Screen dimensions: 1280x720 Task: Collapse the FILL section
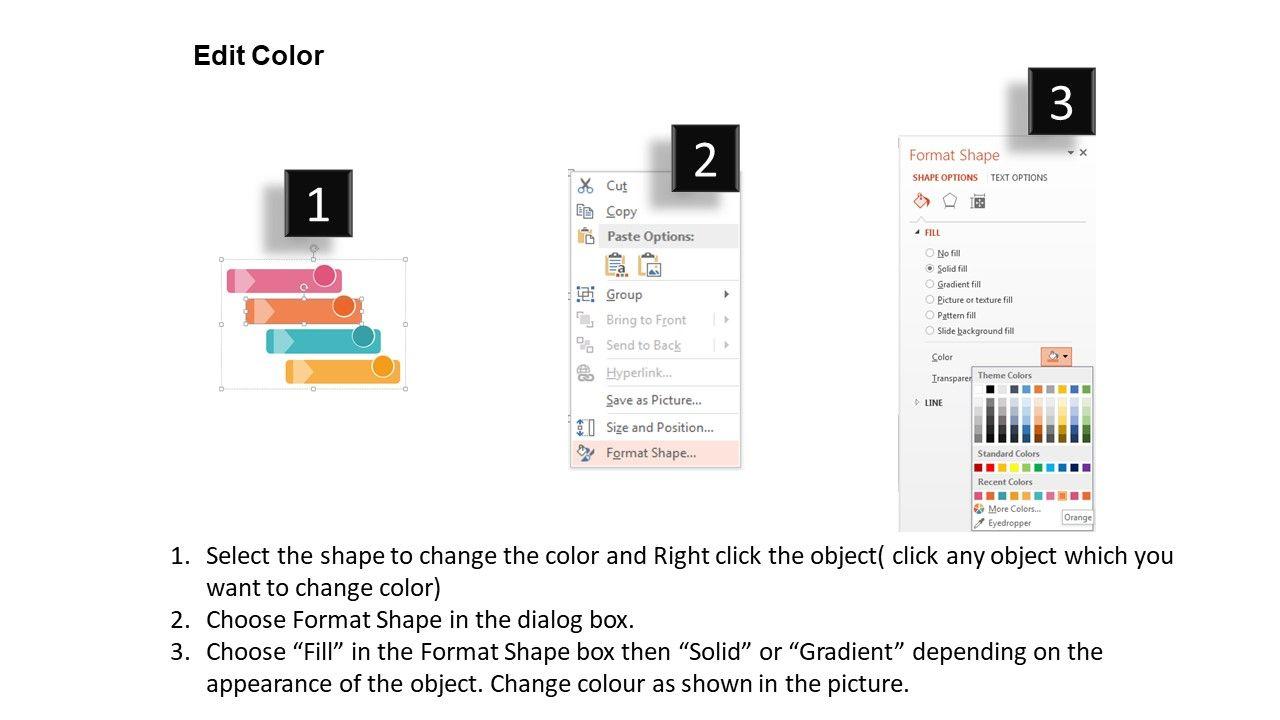[x=918, y=233]
